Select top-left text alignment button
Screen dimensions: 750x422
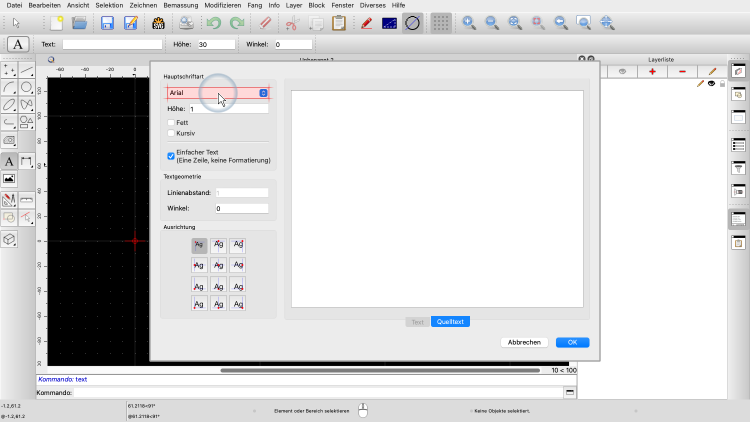coord(199,244)
